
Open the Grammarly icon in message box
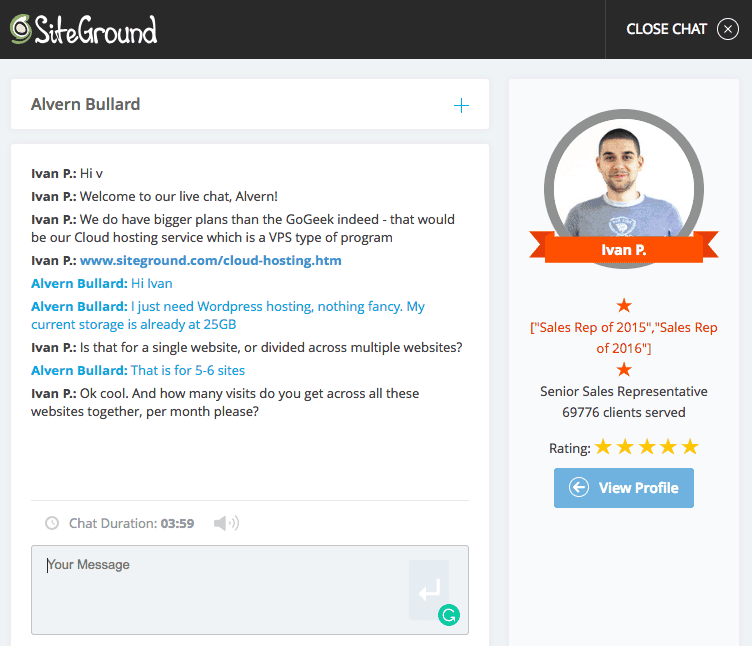(x=449, y=615)
